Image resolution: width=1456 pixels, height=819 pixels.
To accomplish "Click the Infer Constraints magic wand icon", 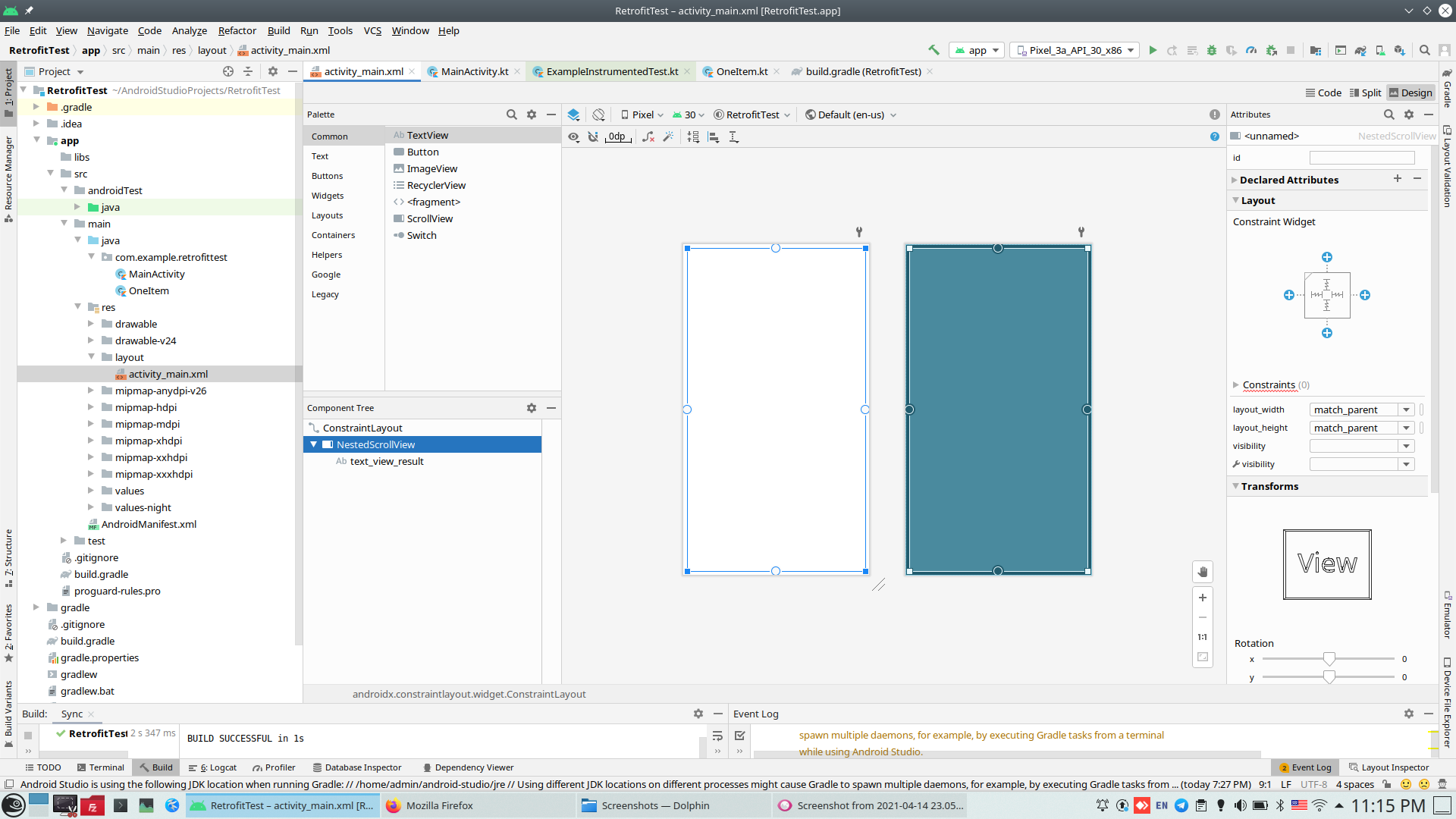I will [x=668, y=136].
